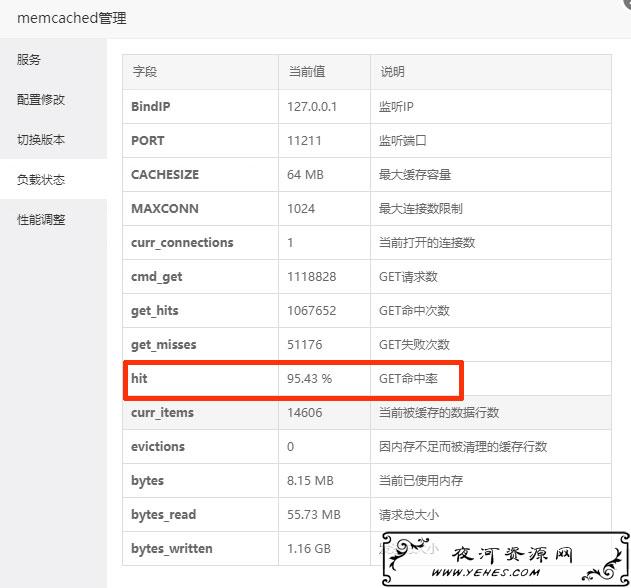The width and height of the screenshot is (631, 588).
Task: Select the evictions field name
Action: tap(158, 446)
